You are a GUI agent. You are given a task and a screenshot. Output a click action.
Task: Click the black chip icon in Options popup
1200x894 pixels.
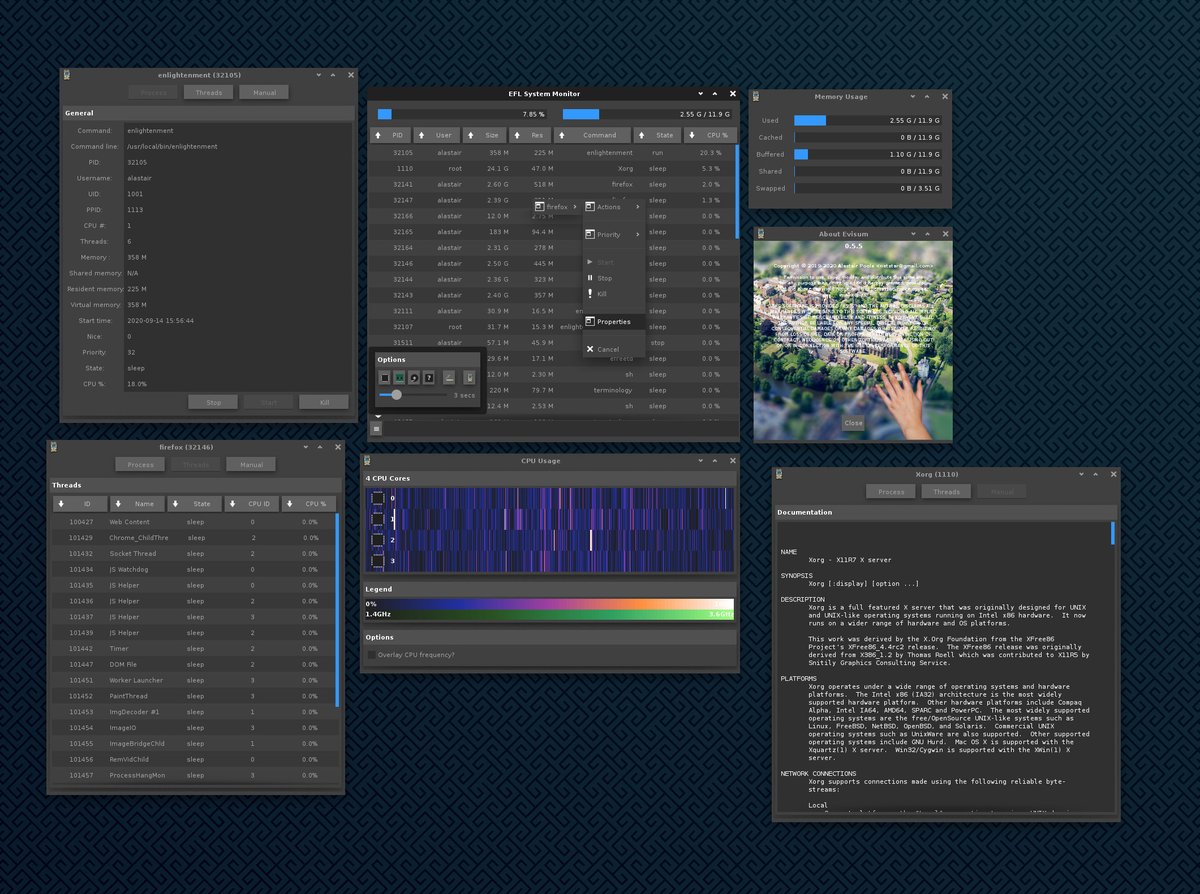pos(384,377)
